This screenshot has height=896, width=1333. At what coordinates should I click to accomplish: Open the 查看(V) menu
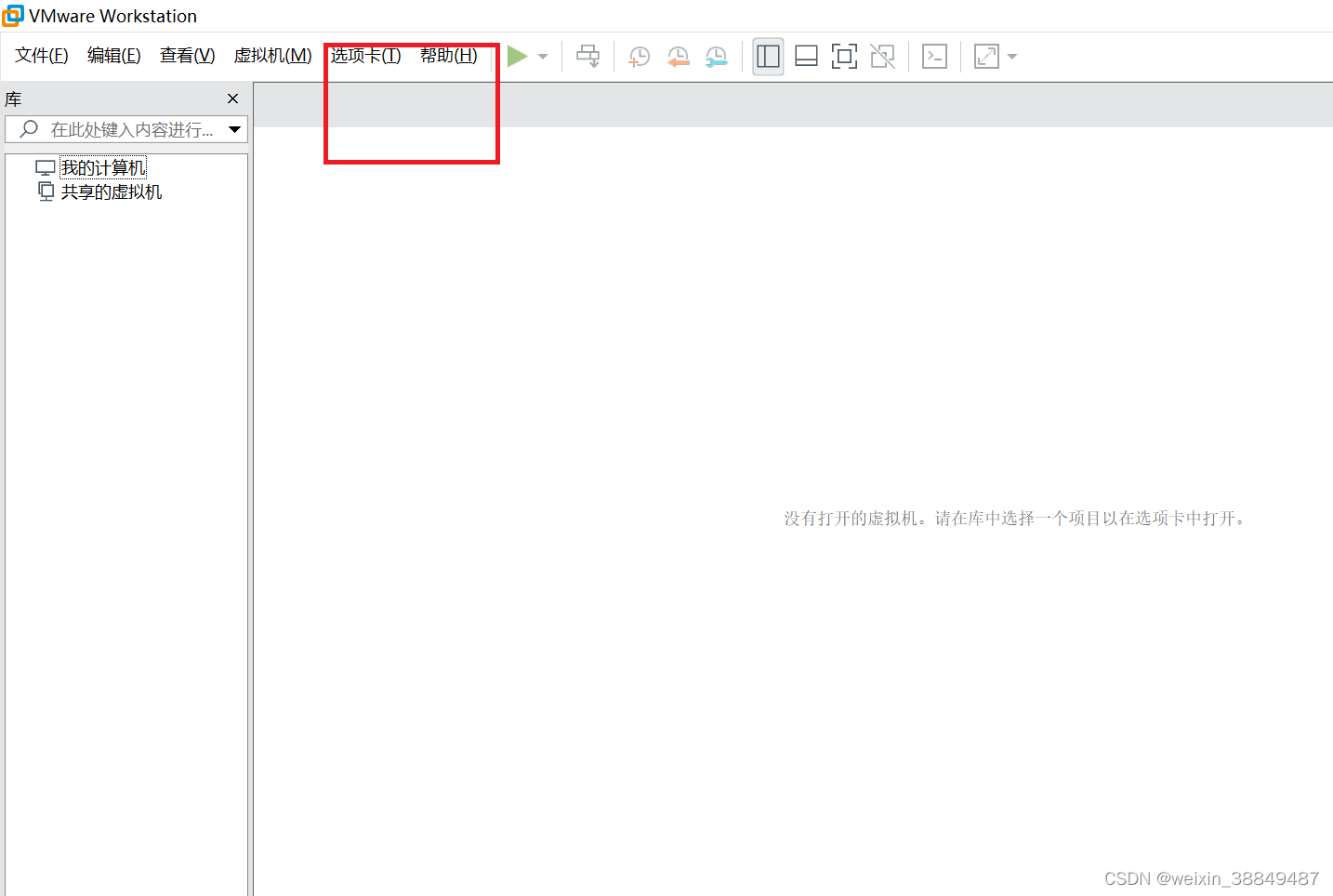coord(187,56)
